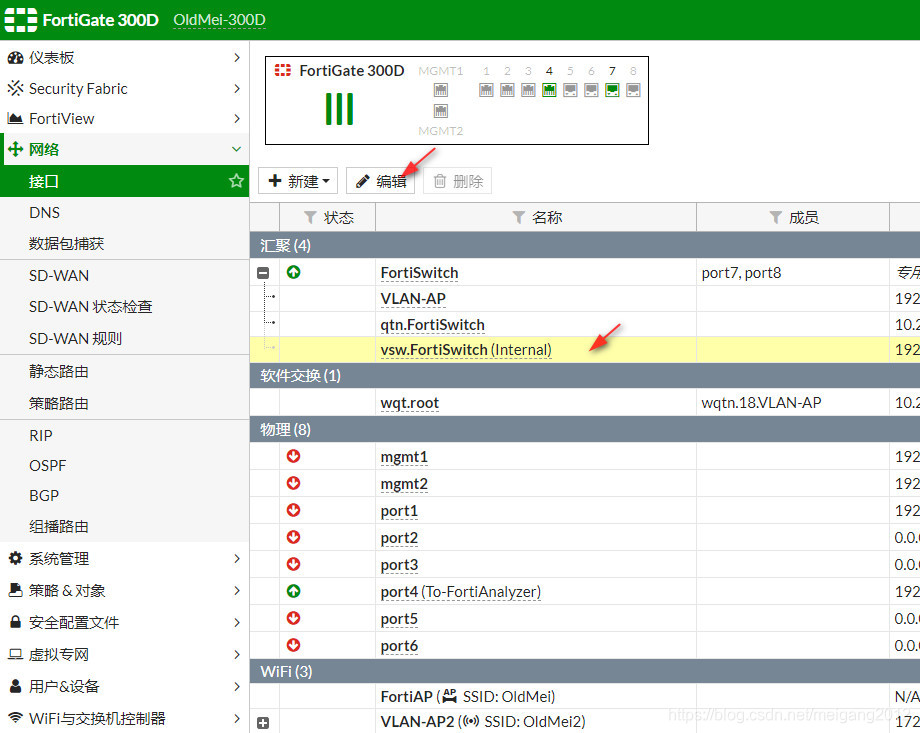Click port1 red down status icon

pos(293,510)
